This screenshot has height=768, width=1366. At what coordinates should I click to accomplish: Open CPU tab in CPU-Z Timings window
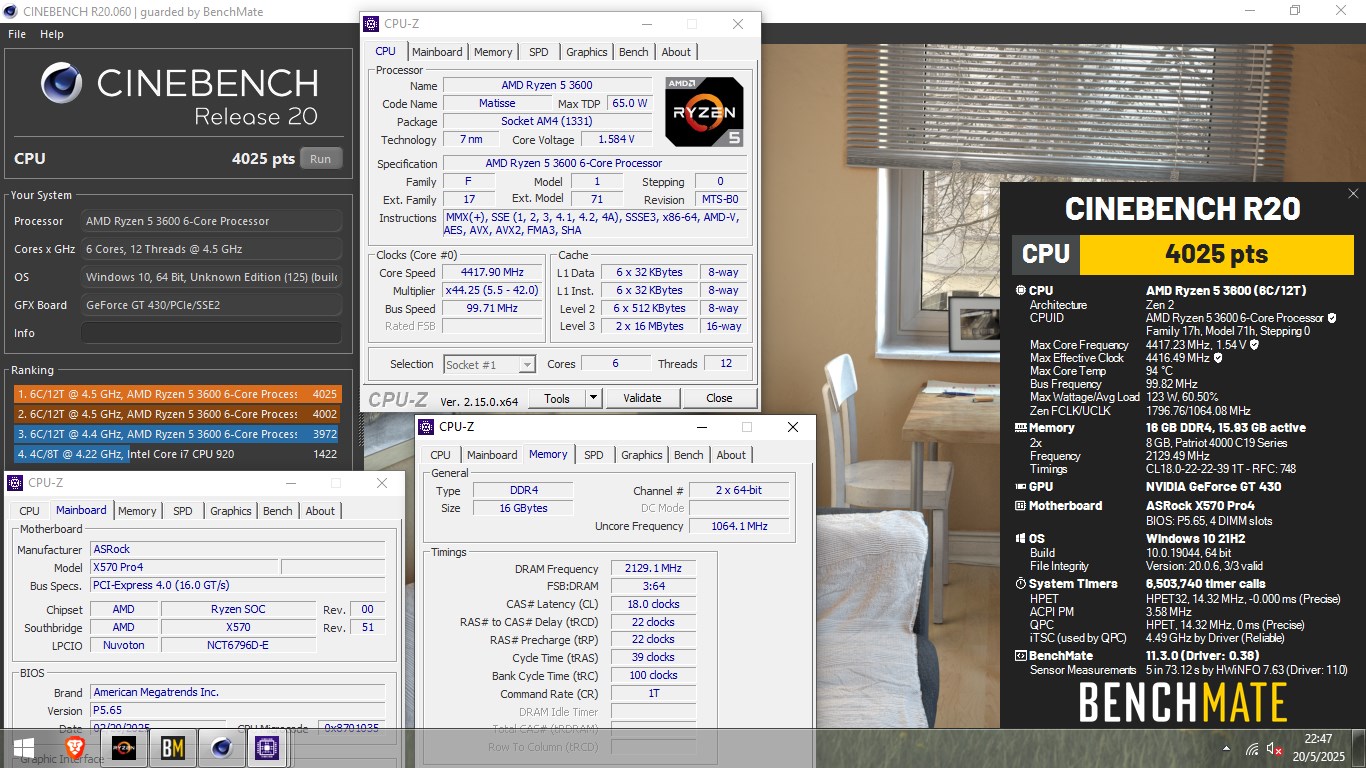coord(440,455)
